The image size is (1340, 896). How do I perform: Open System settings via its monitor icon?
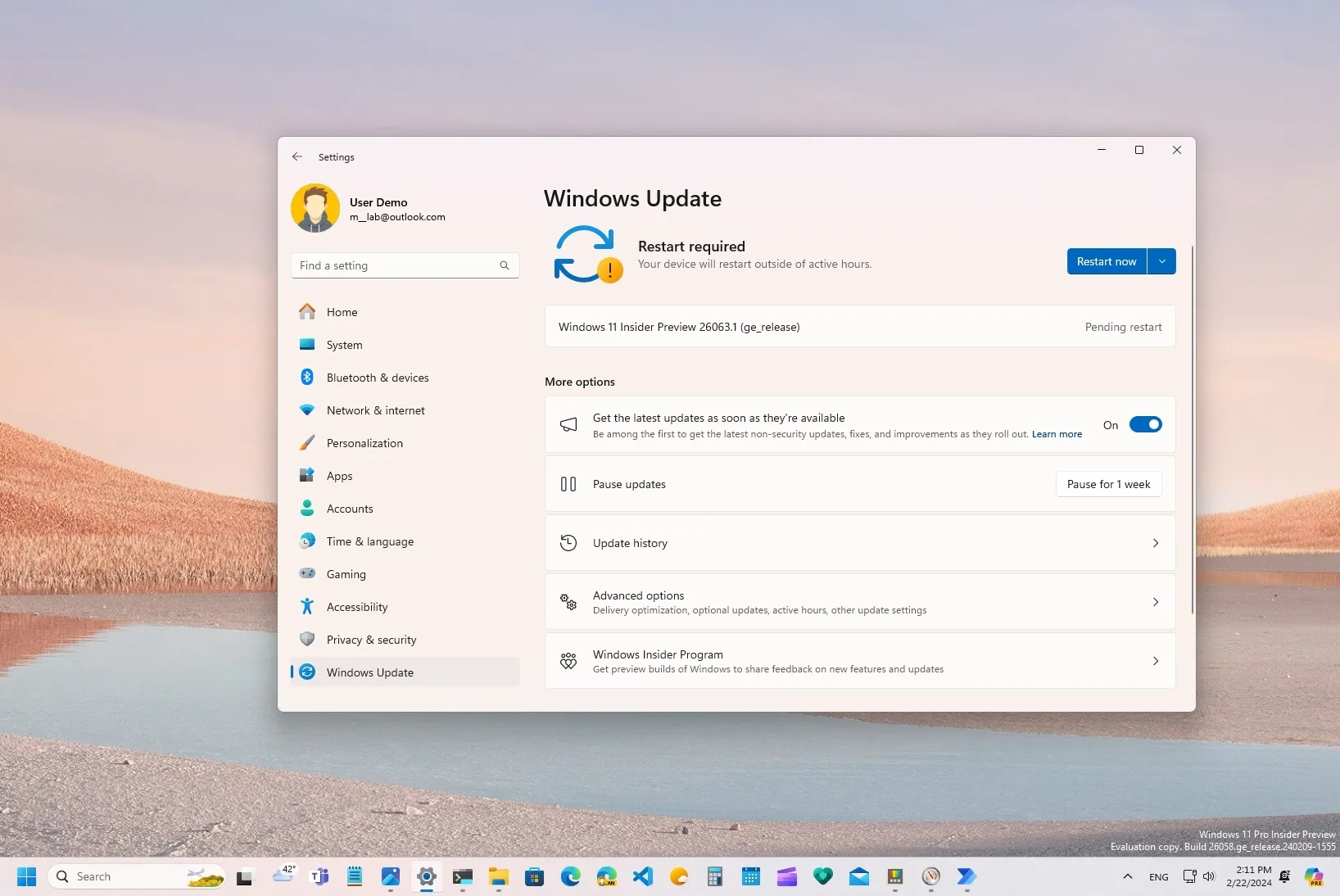(x=307, y=345)
